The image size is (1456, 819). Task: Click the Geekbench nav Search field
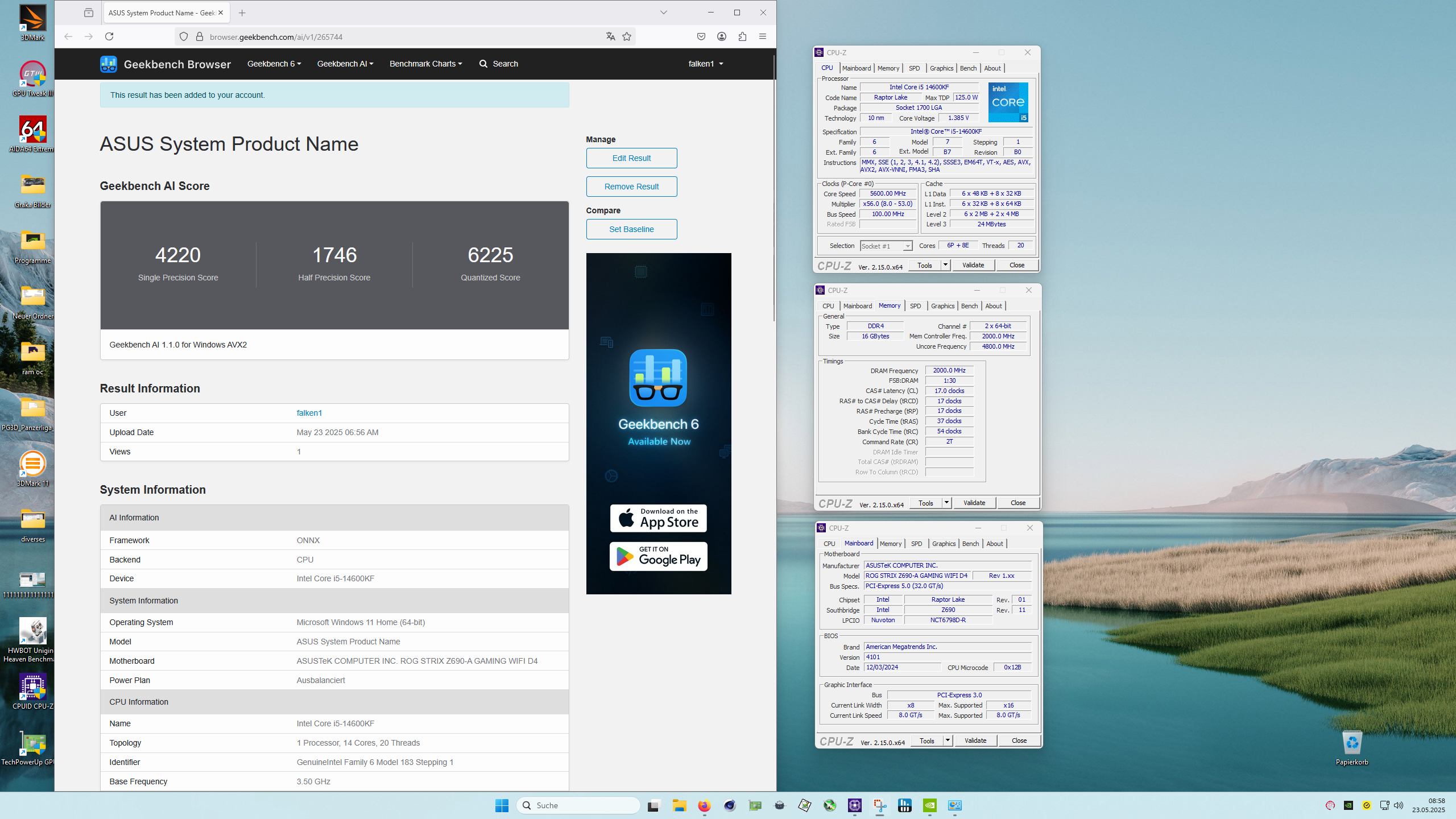[x=499, y=64]
